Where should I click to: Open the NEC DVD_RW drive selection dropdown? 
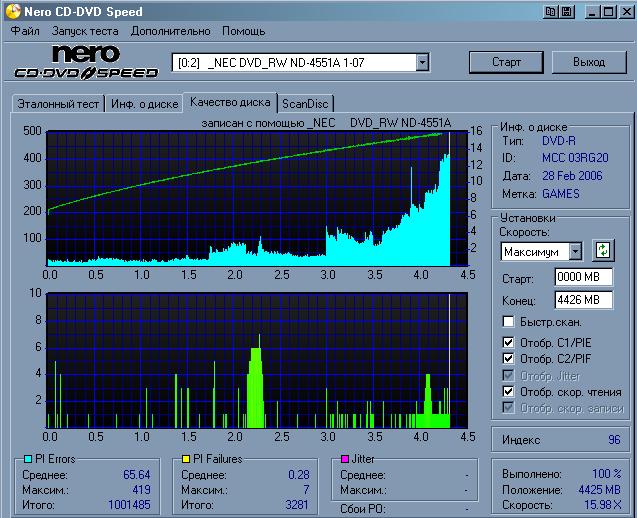[422, 62]
